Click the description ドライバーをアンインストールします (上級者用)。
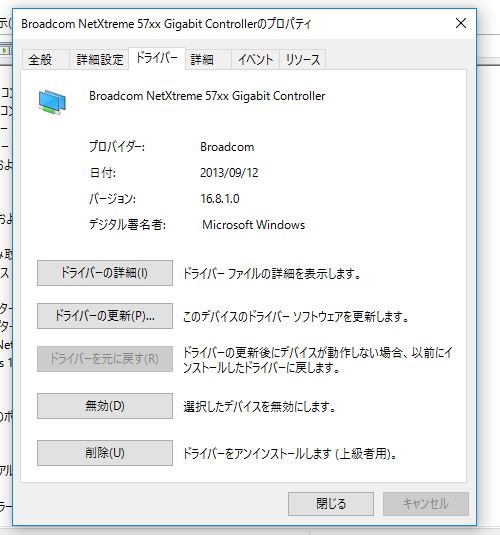The height and width of the screenshot is (535, 500). tap(290, 454)
